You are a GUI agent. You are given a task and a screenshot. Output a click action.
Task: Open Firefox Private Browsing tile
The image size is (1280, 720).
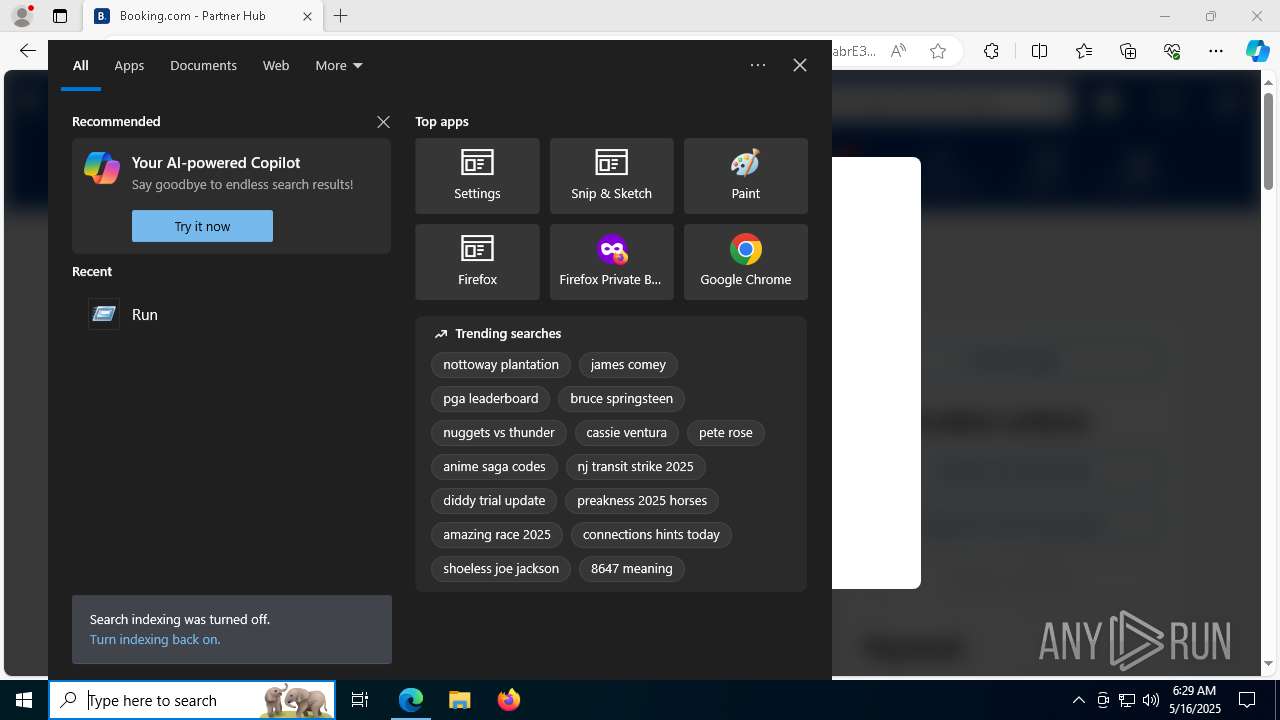611,262
